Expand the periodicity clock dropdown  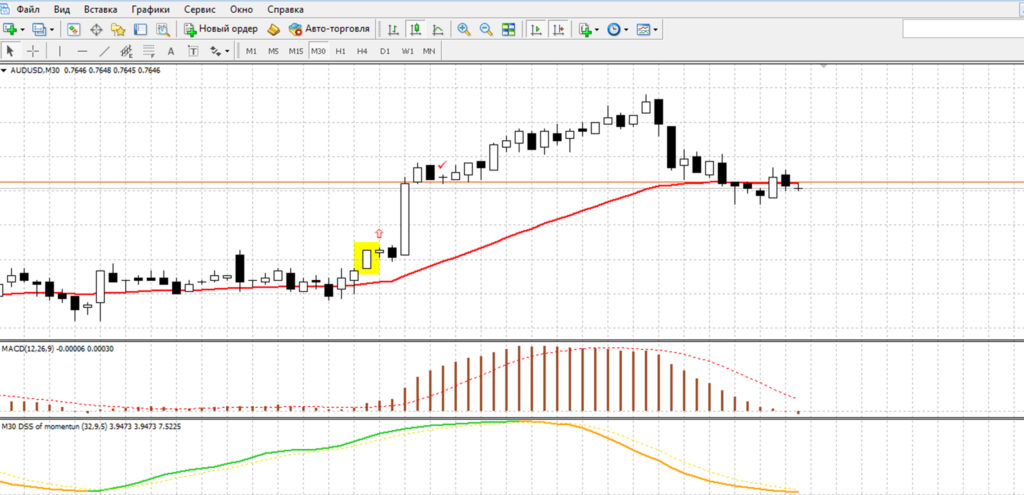coord(626,29)
